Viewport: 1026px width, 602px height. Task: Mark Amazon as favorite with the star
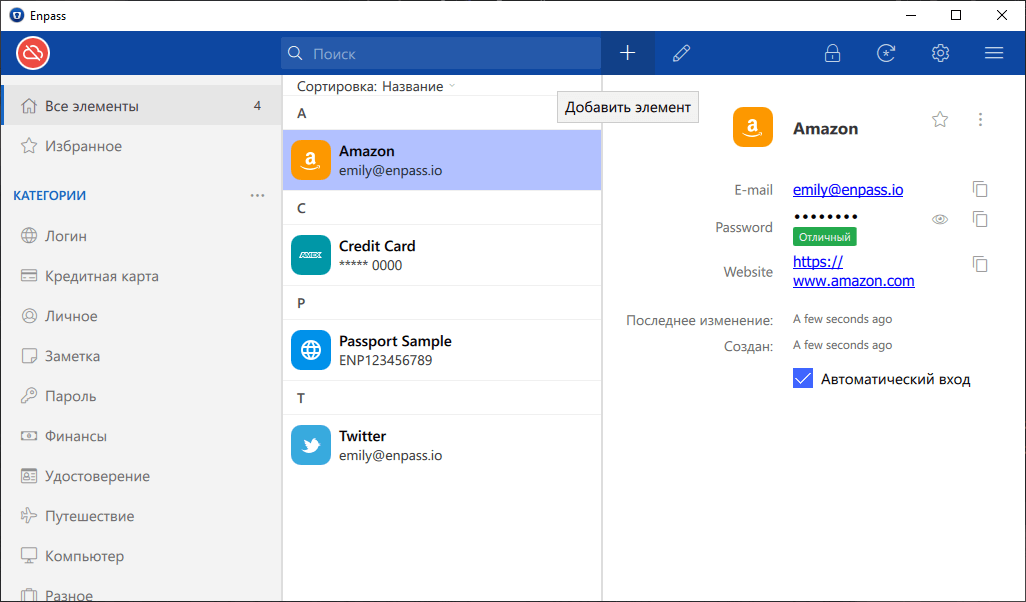tap(940, 119)
